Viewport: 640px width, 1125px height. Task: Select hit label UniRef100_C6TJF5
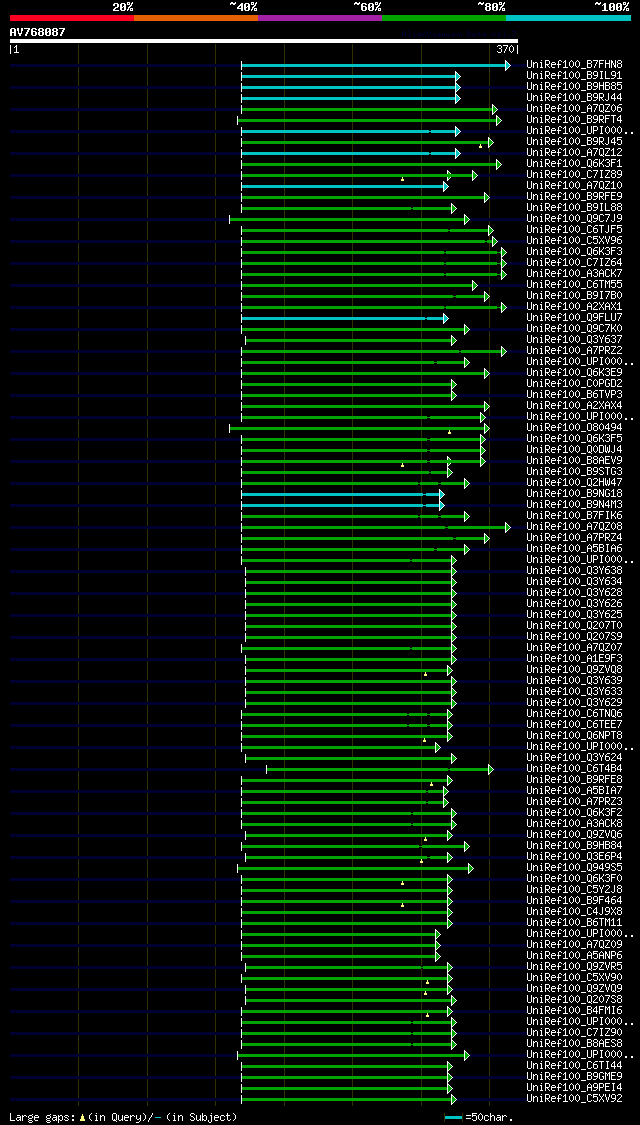tap(574, 230)
